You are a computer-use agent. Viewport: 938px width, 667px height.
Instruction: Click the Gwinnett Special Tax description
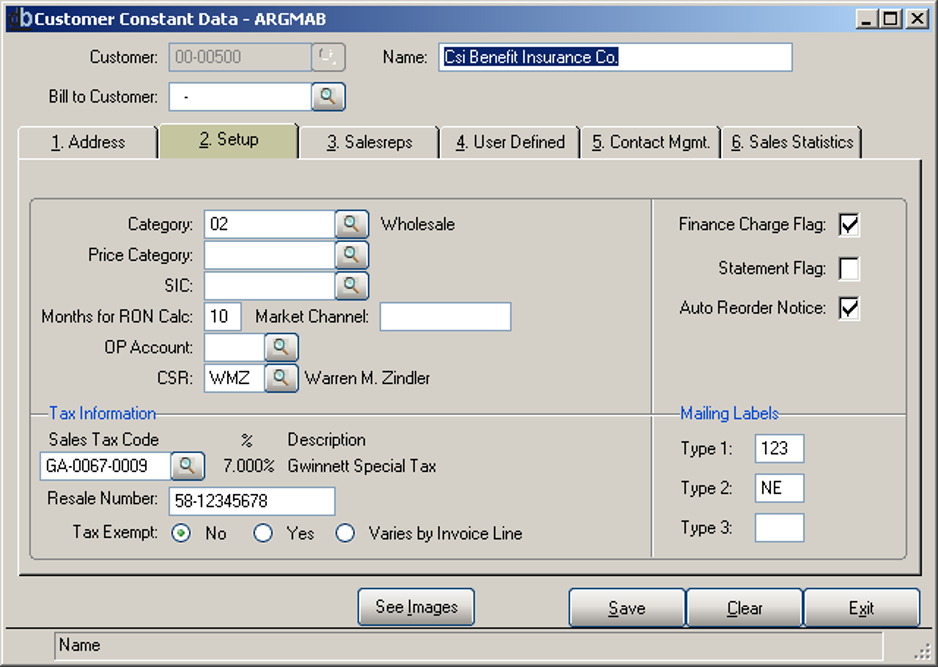pyautogui.click(x=362, y=466)
